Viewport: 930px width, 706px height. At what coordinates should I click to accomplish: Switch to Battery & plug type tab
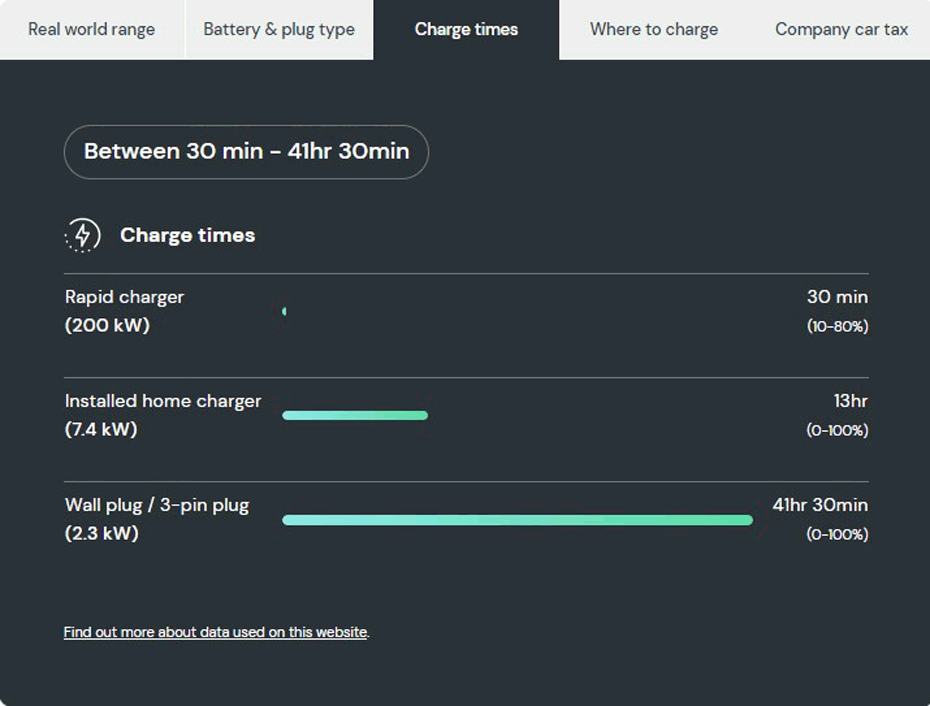[x=279, y=29]
